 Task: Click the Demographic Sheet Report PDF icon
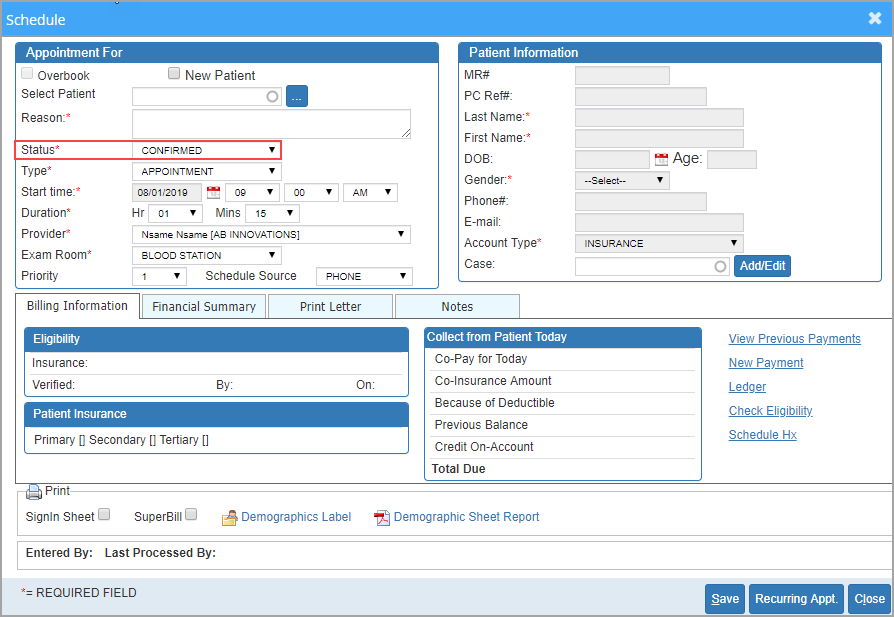(381, 517)
